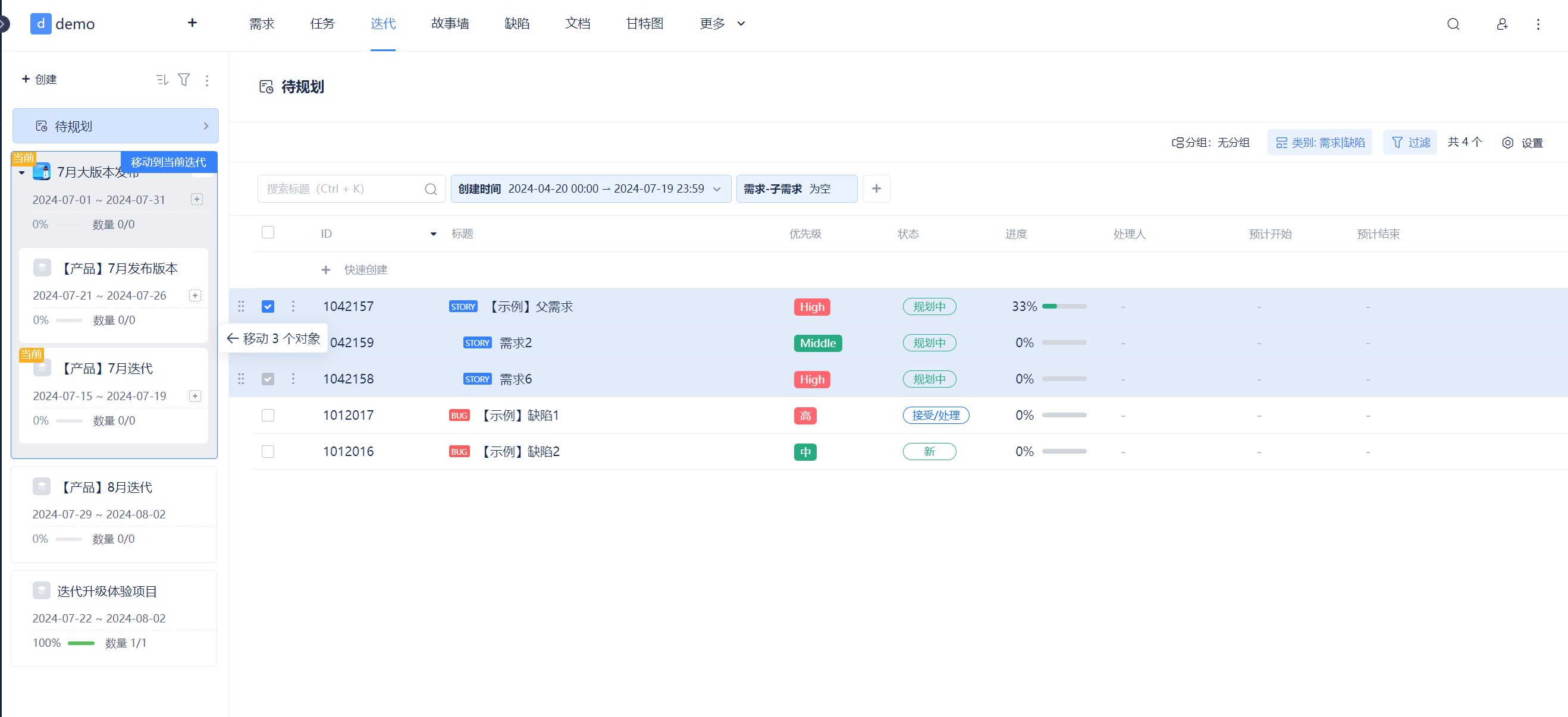Viewport: 1568px width, 717px height.
Task: Click BUG tag of 【示例】缺陷1
Action: tap(459, 416)
